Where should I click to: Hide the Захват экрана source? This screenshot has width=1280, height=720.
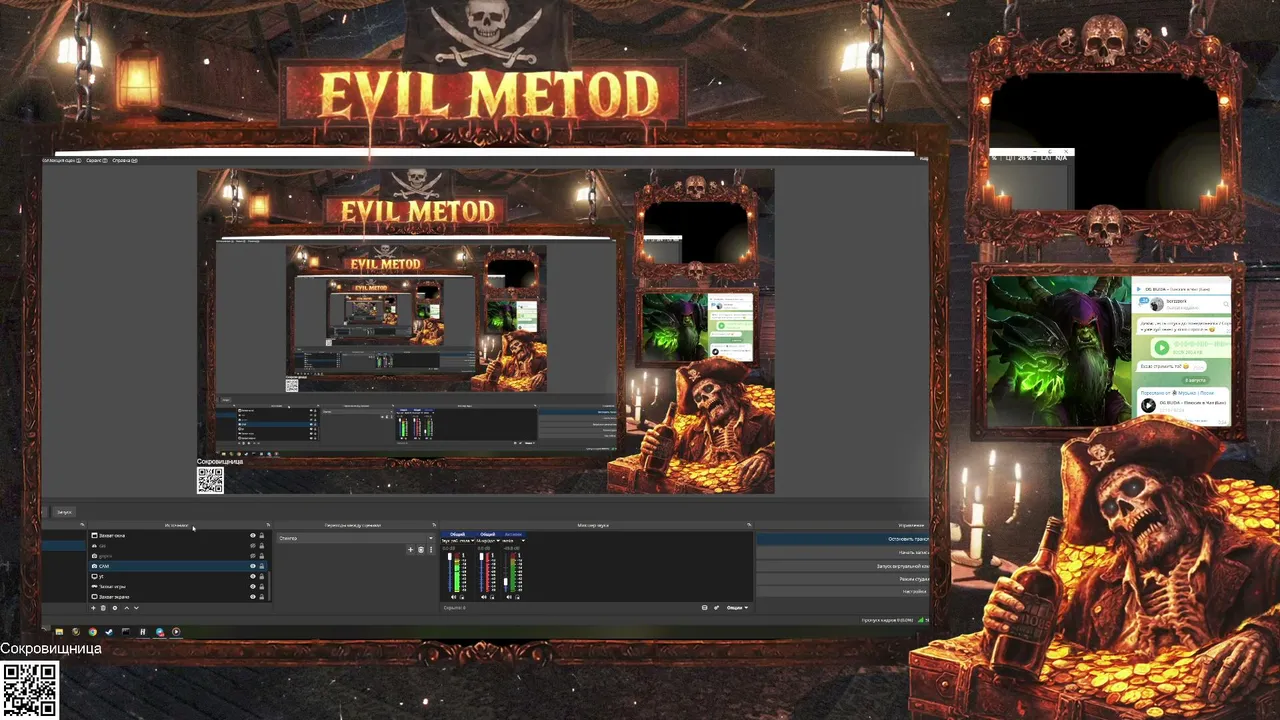point(252,597)
